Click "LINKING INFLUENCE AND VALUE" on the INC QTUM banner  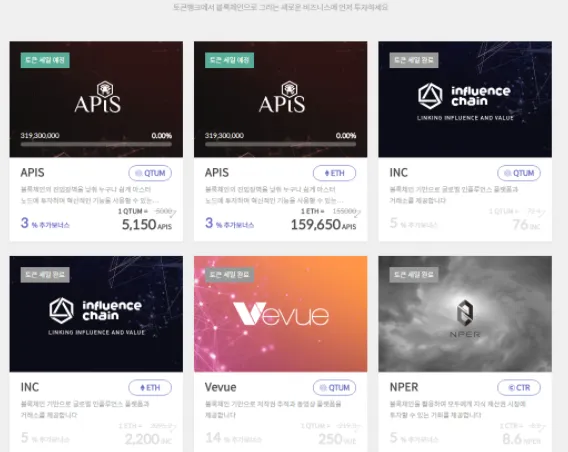click(465, 118)
